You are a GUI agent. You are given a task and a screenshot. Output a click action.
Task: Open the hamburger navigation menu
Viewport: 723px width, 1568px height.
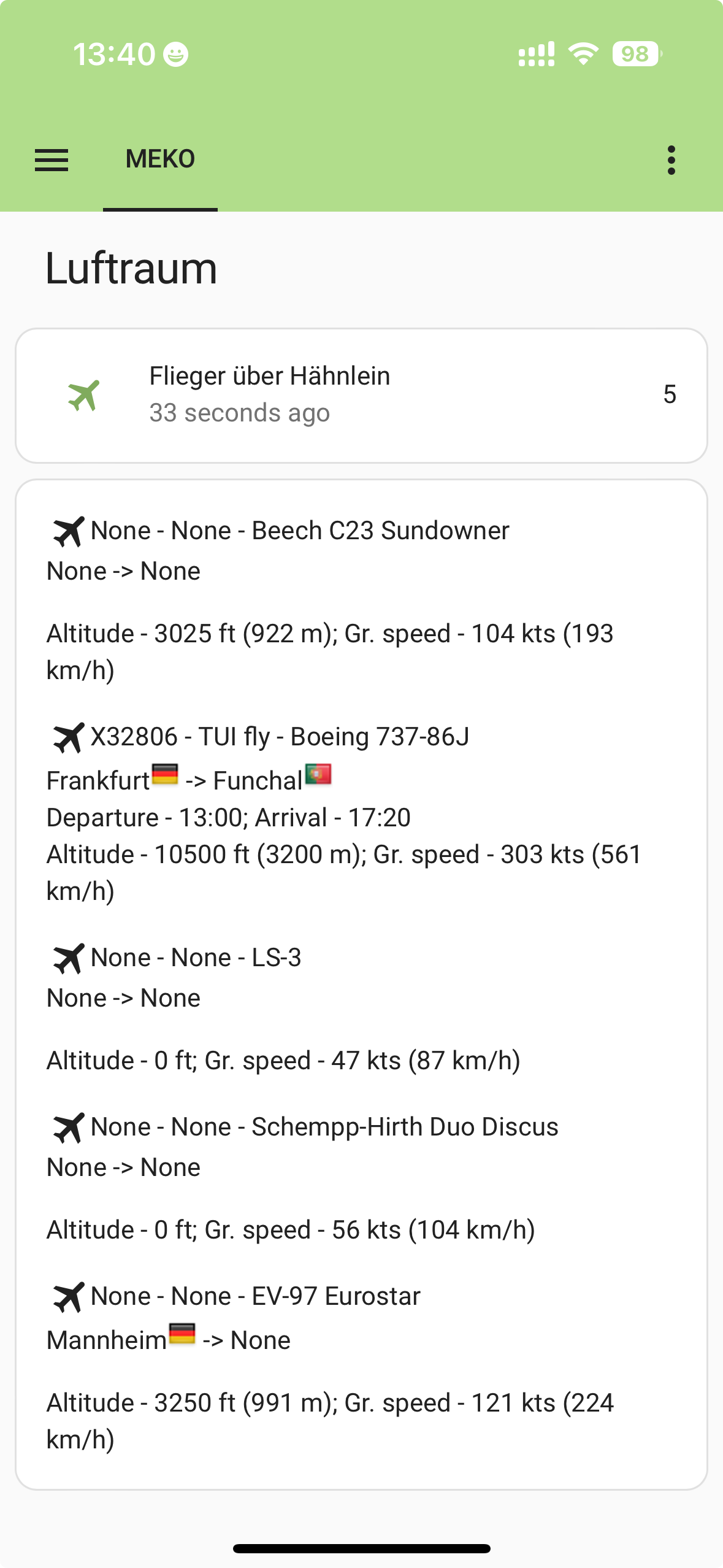(52, 160)
